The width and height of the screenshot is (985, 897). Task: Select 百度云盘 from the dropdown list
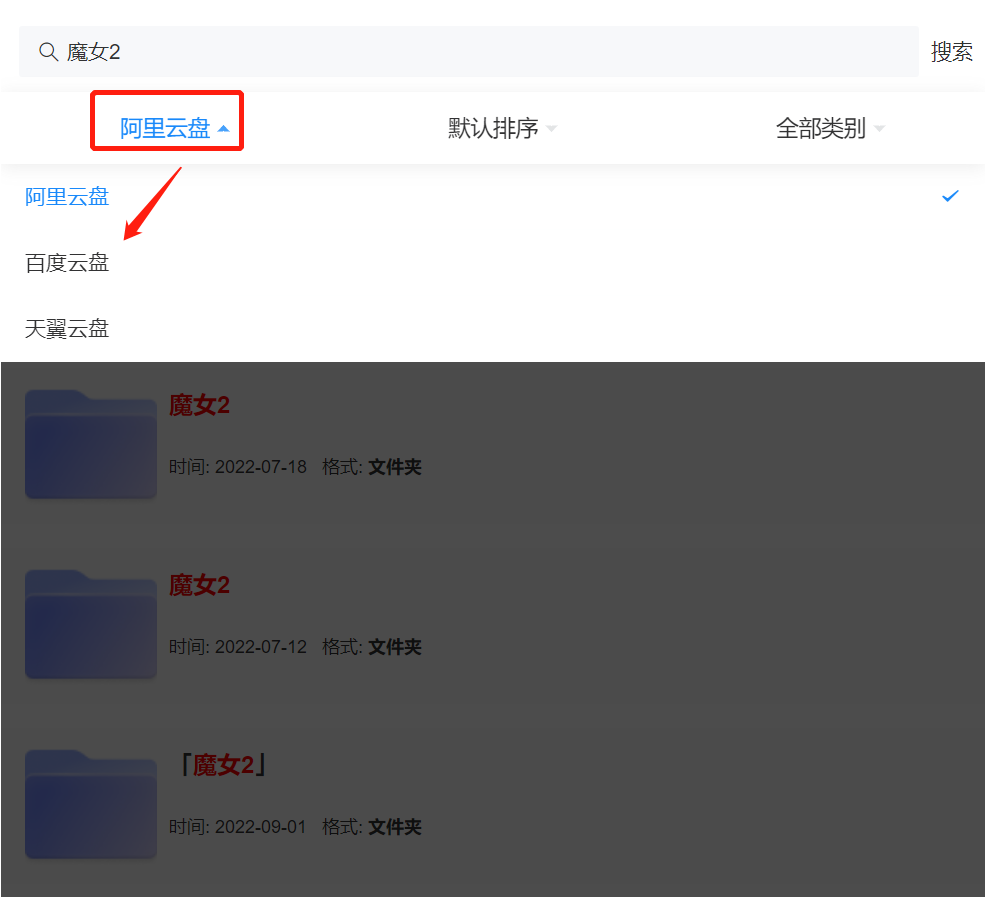point(492,263)
